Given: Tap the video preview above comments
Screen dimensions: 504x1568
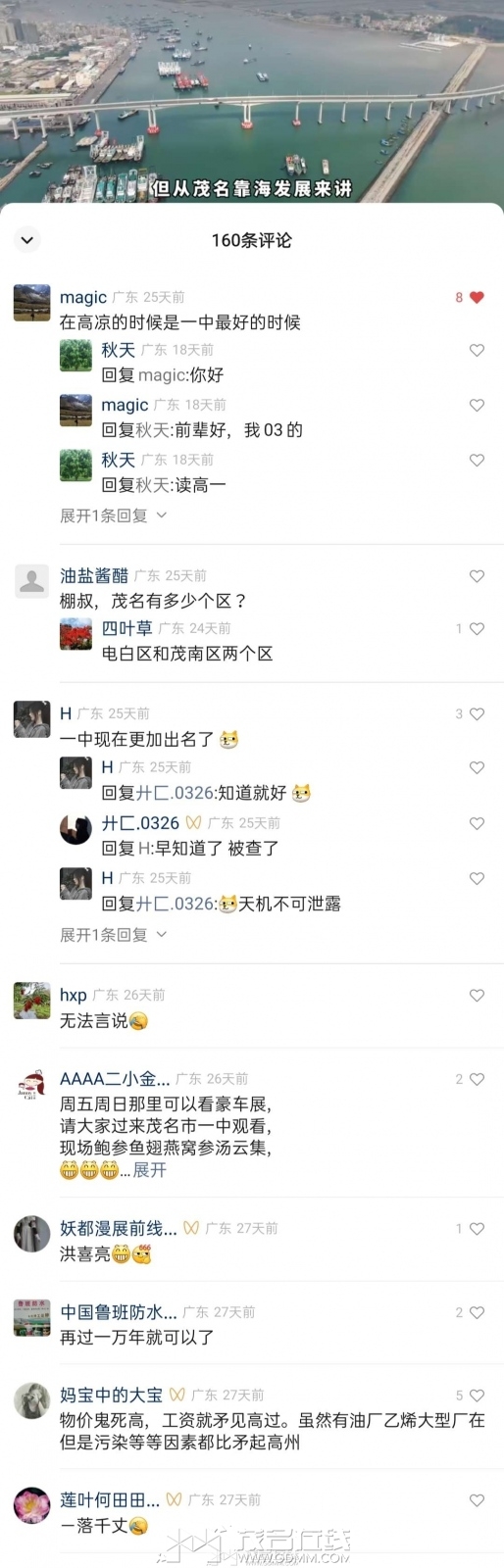Looking at the screenshot, I should 252,100.
